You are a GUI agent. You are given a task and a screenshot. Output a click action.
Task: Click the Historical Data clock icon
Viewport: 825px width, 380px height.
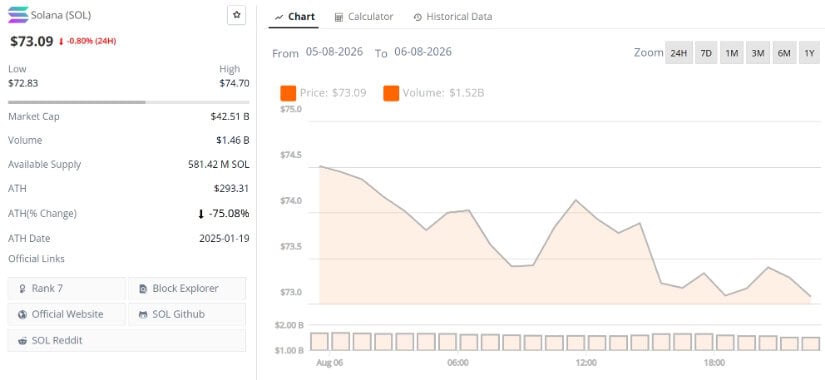[418, 17]
